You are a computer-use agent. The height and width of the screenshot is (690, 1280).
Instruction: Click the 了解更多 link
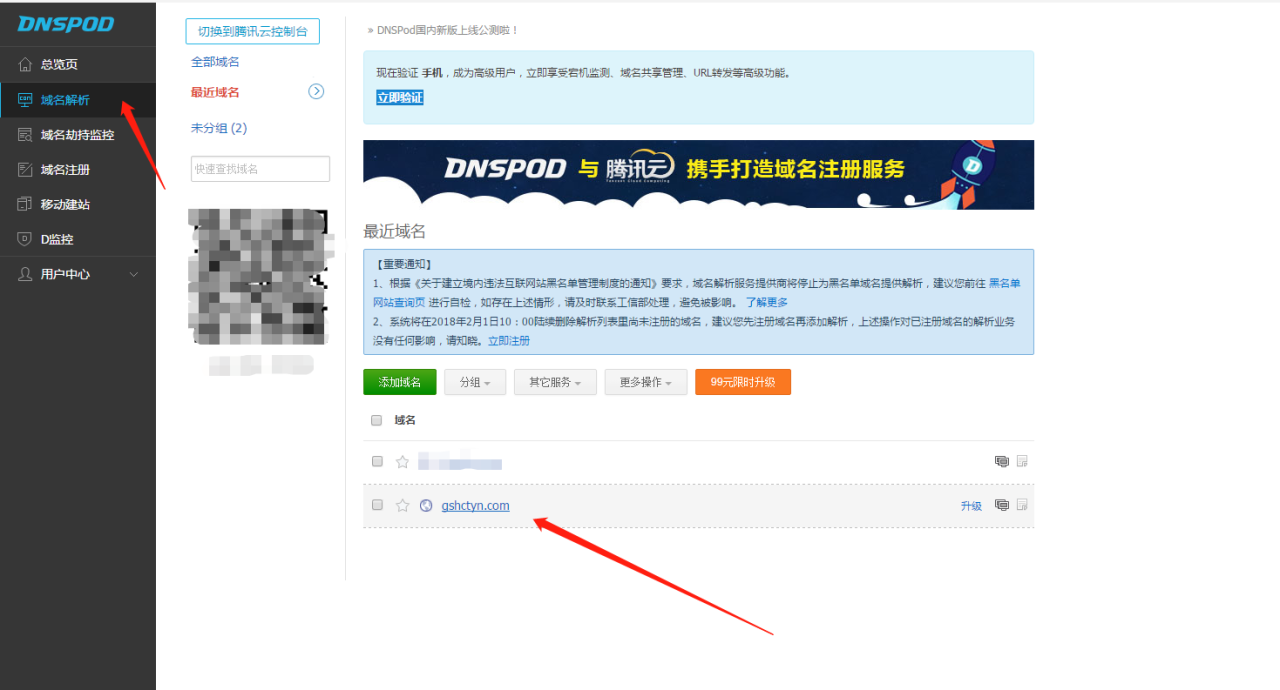click(x=766, y=302)
